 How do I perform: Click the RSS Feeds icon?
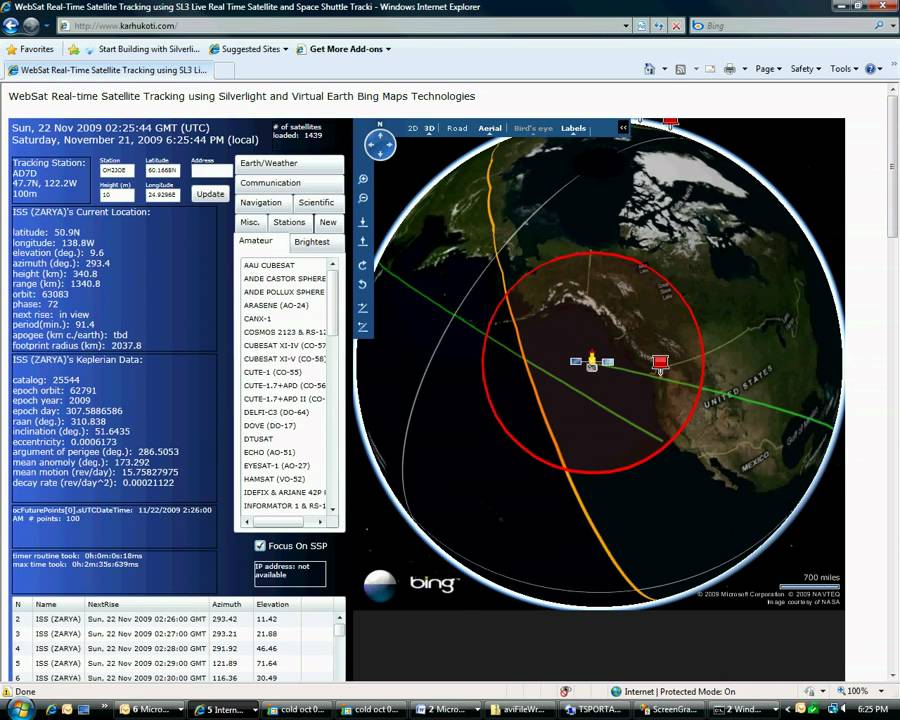coord(681,69)
